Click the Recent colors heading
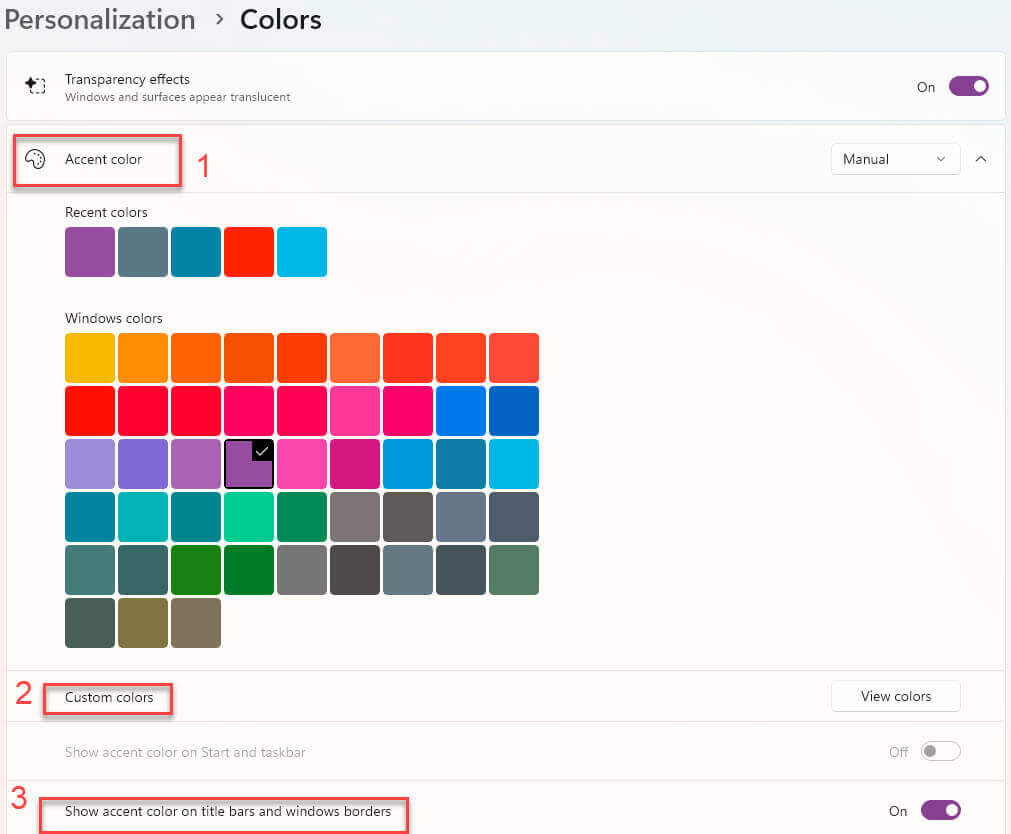The image size is (1011, 834). [x=106, y=212]
